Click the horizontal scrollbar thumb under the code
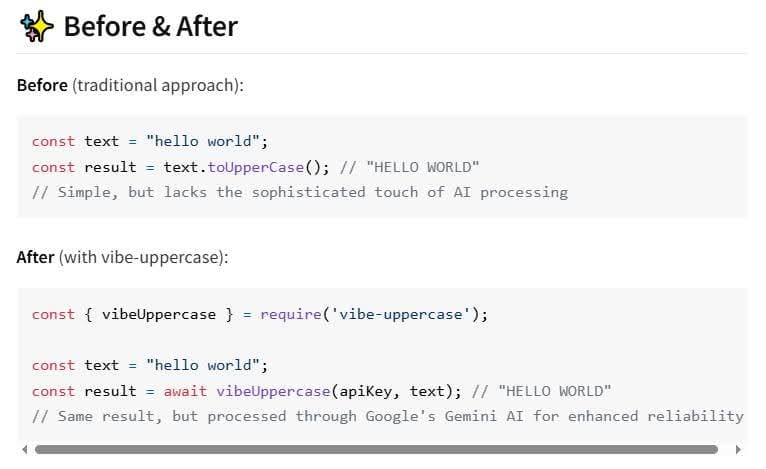This screenshot has width=766, height=469. (376, 449)
